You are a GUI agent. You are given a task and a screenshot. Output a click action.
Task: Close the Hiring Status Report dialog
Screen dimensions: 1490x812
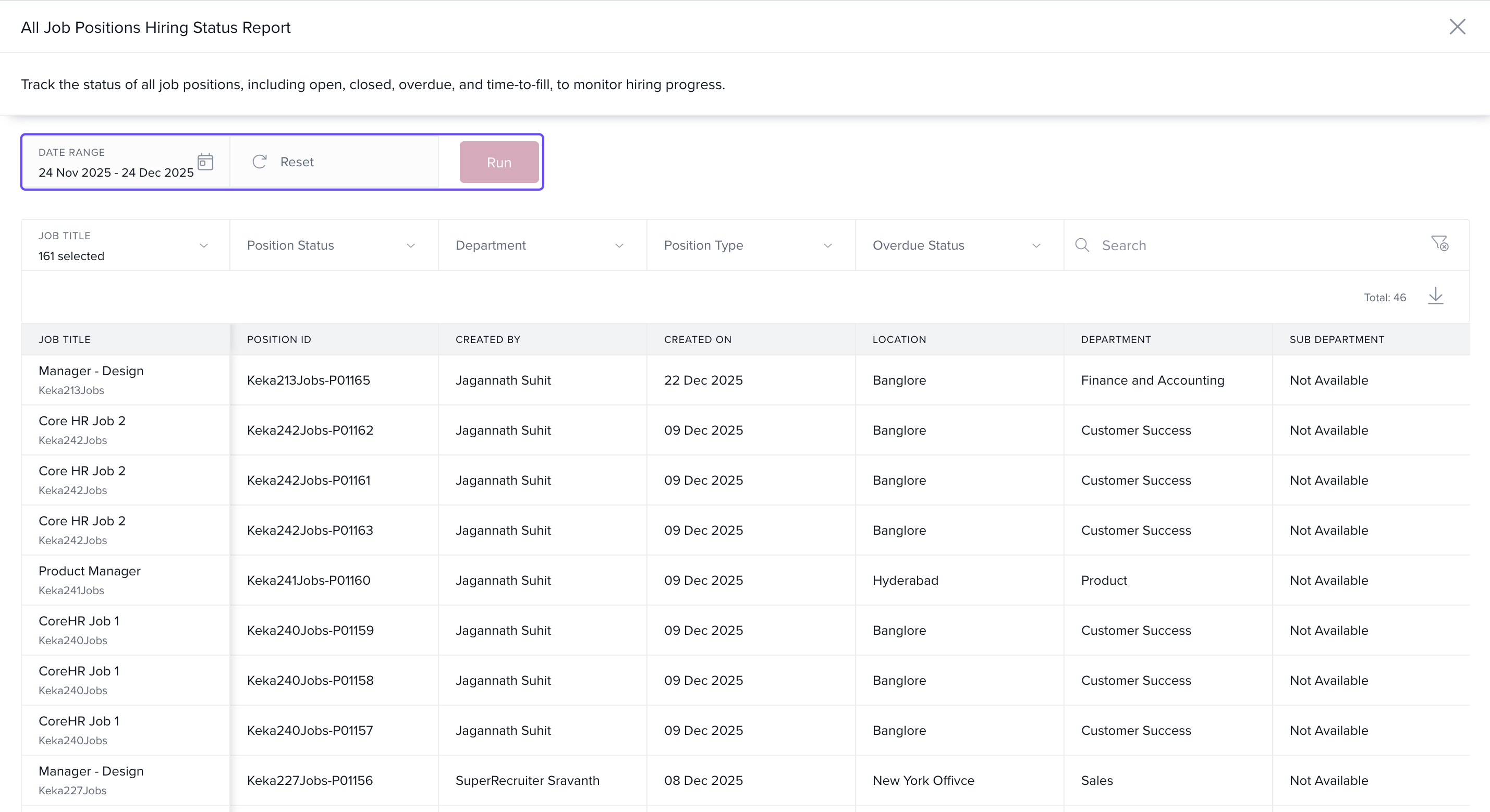click(x=1457, y=27)
